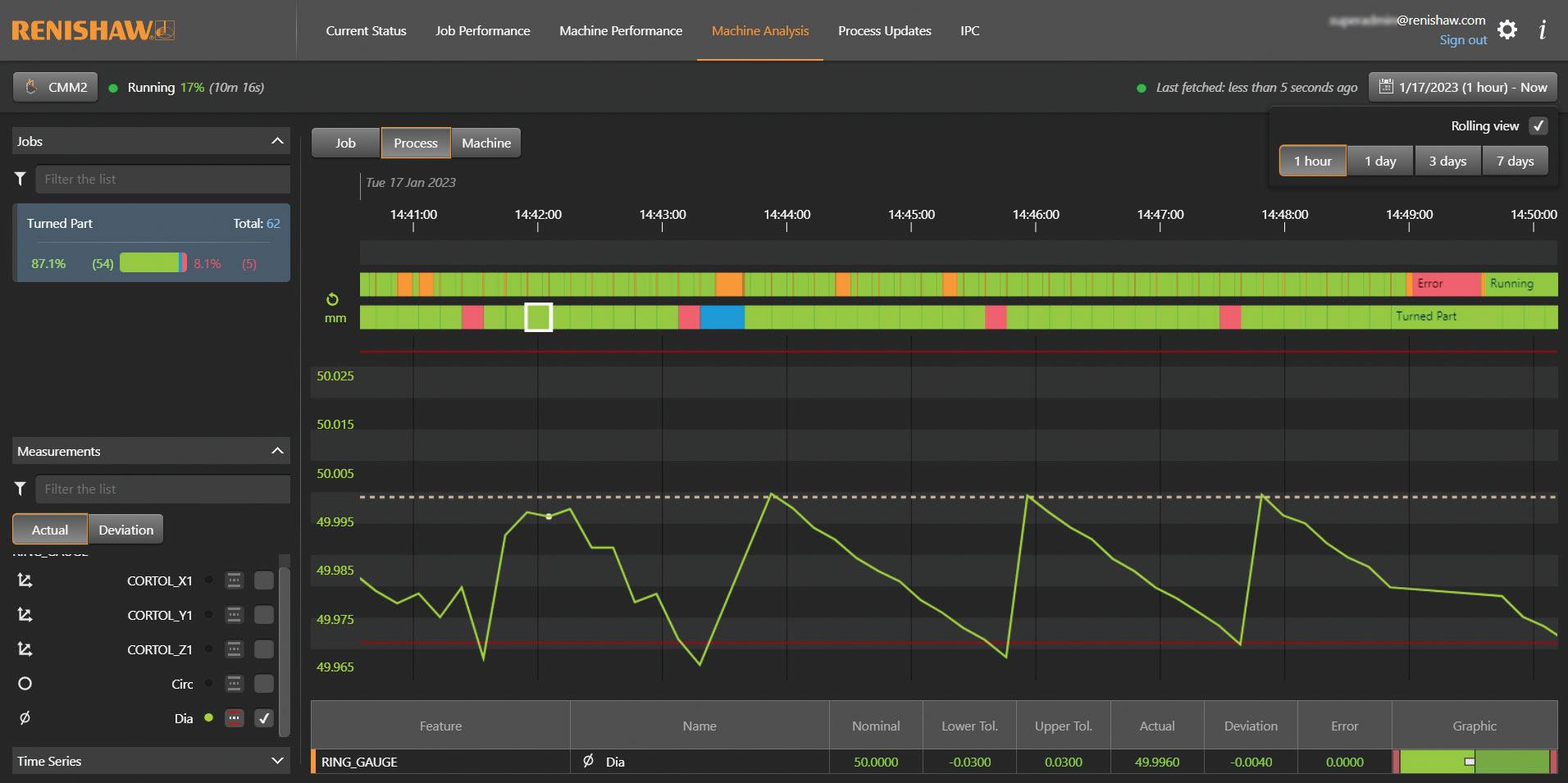Open the info icon in header
1568x783 pixels.
coord(1543,30)
